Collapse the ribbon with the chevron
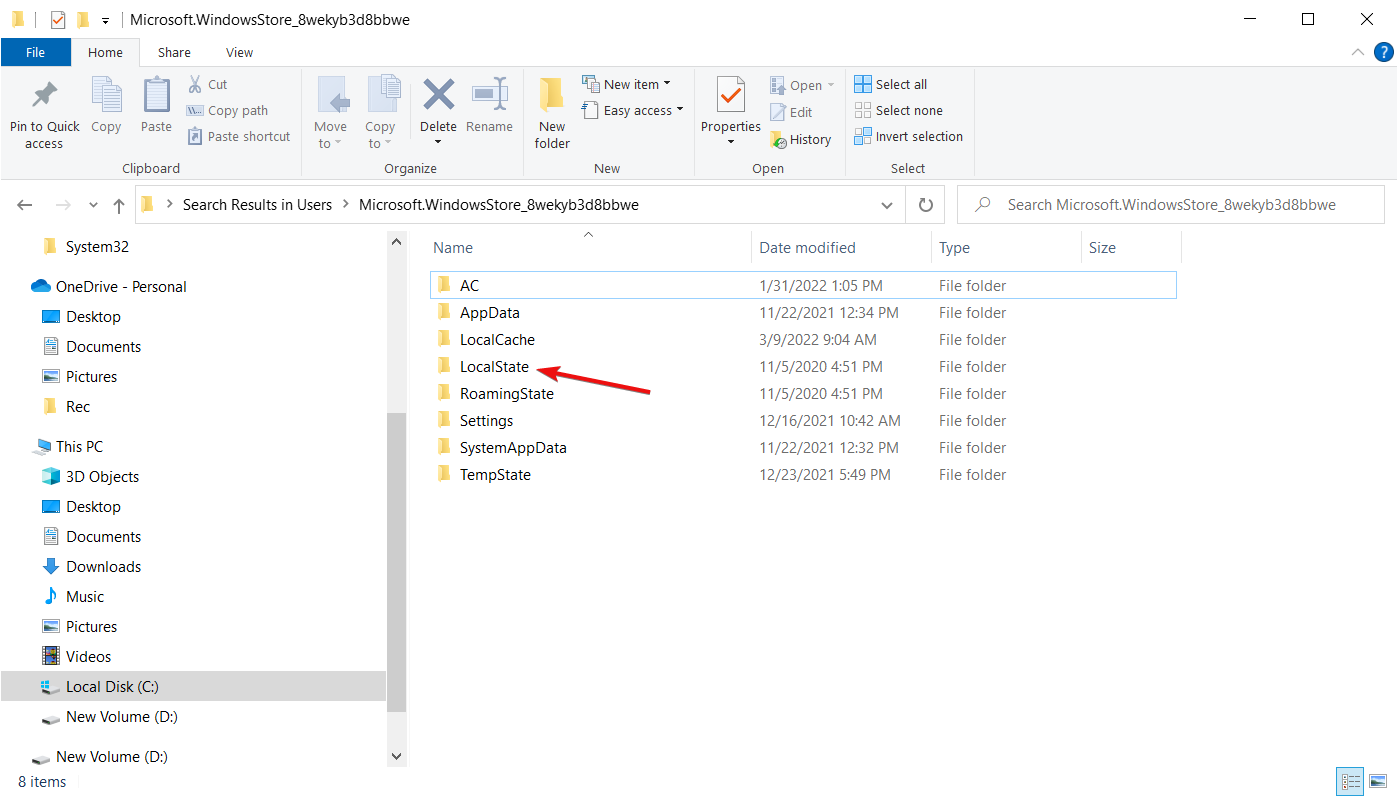Viewport: 1398px width, 797px height. pyautogui.click(x=1357, y=52)
